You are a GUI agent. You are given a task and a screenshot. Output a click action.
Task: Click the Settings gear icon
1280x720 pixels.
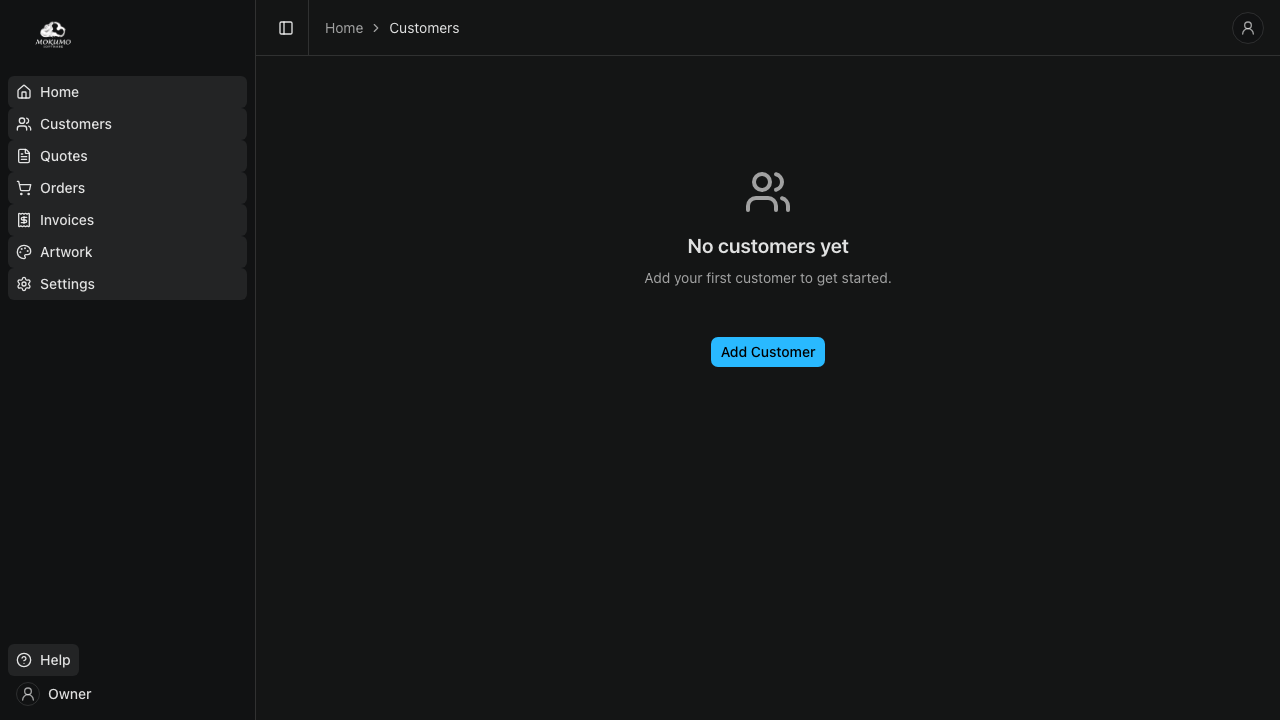(24, 284)
